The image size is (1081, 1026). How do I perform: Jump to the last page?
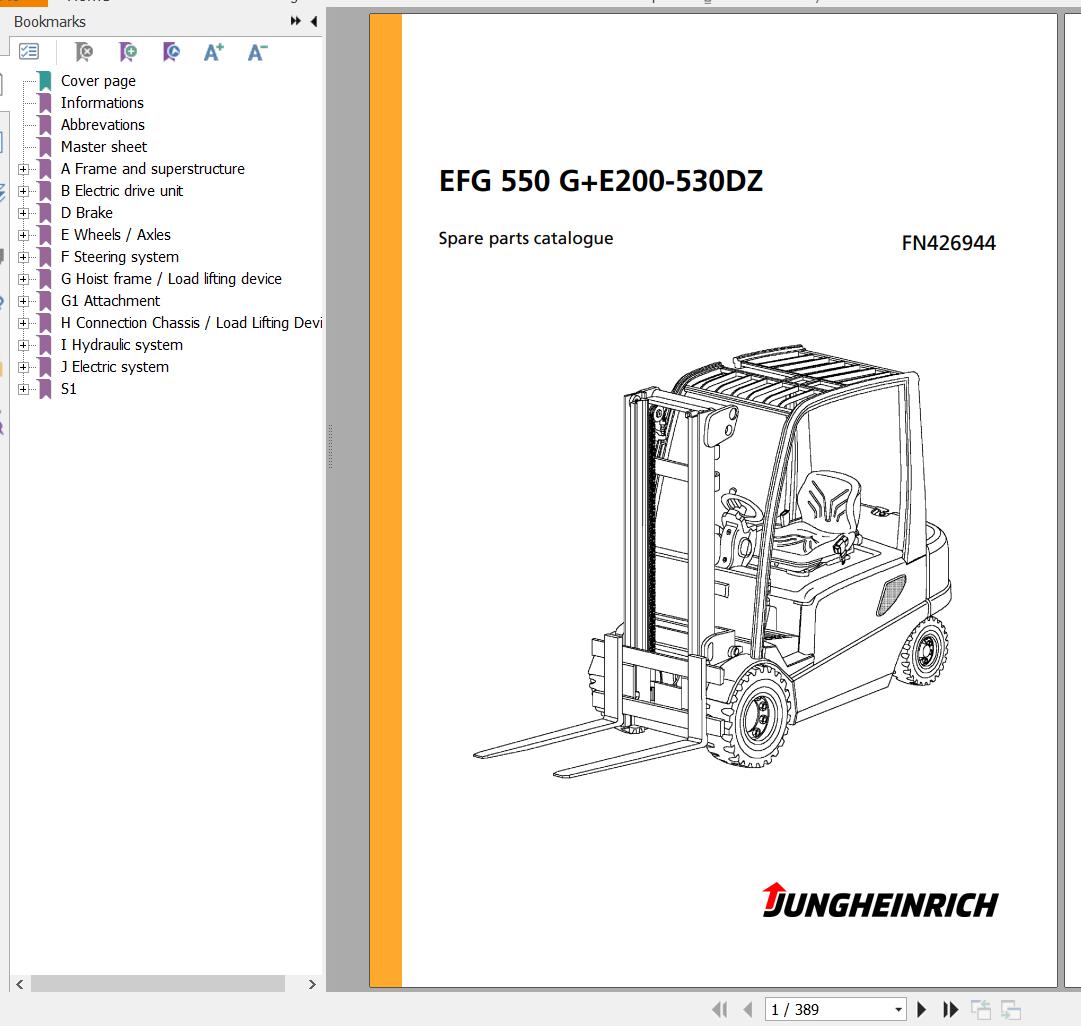(951, 1010)
